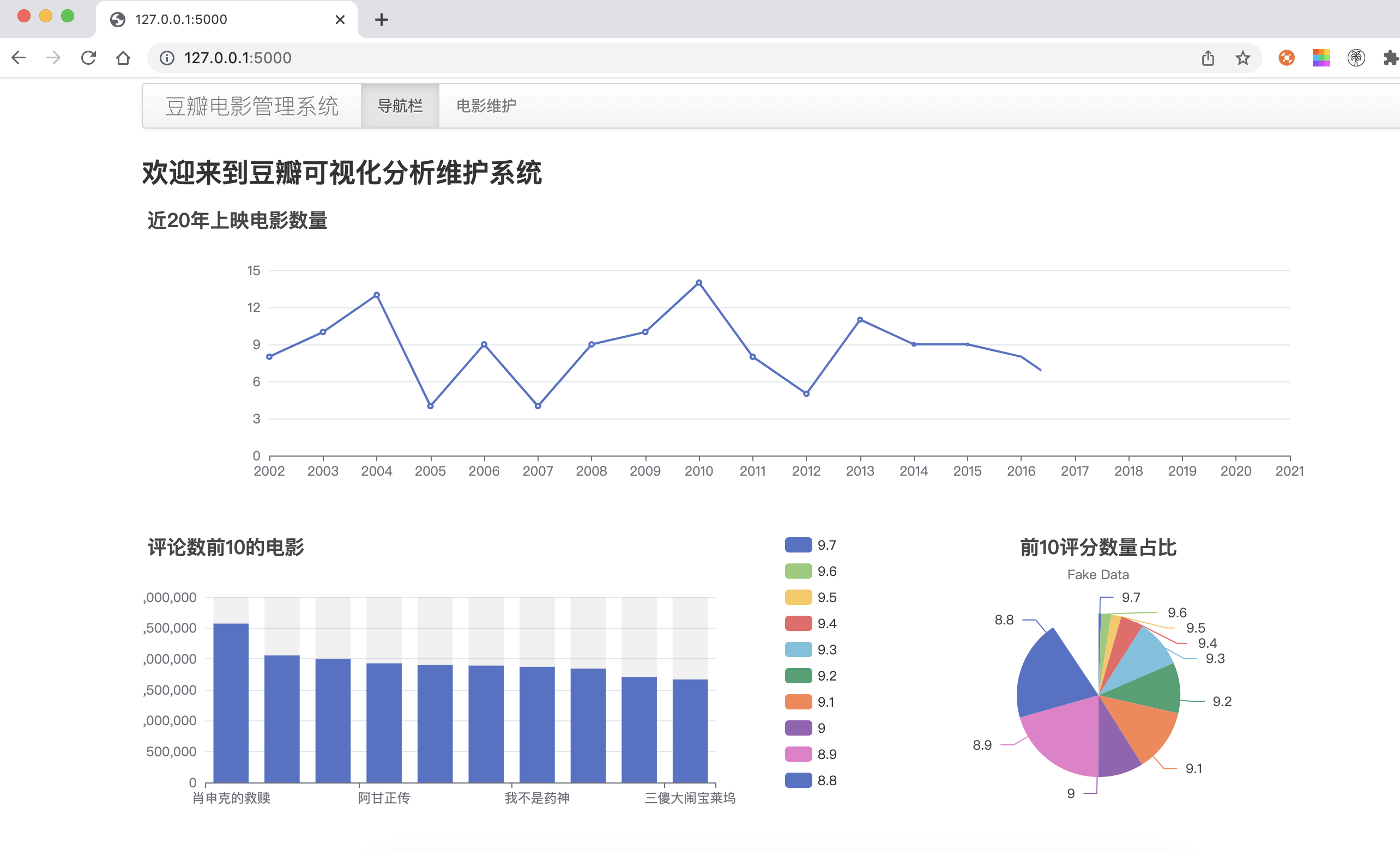1400x850 pixels.
Task: Click the 2010 peak point on line chart
Action: [x=699, y=283]
